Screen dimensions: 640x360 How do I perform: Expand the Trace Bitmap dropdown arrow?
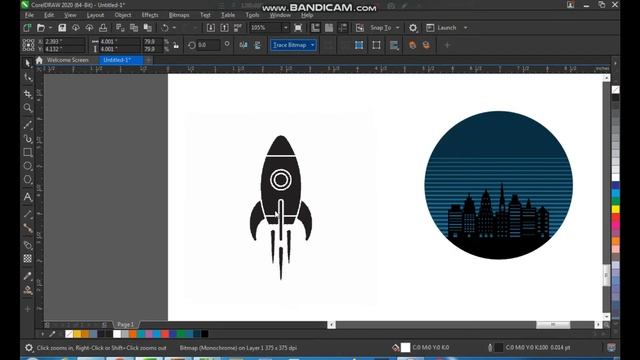pos(313,45)
